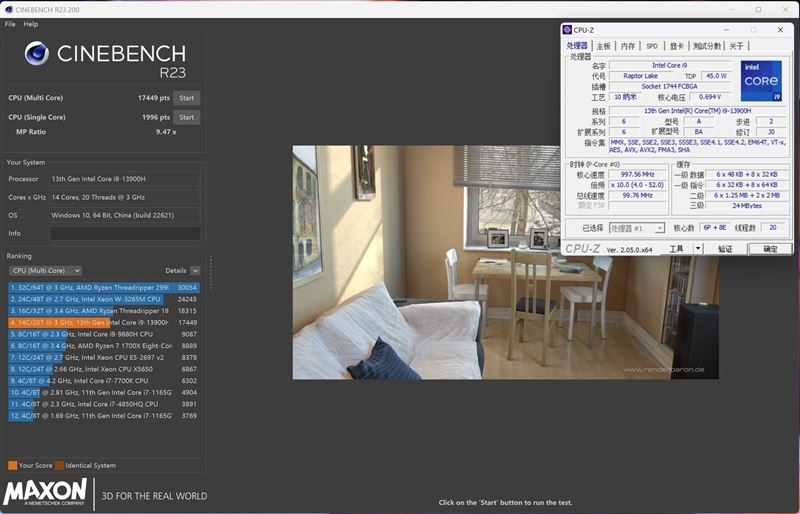Click the CPU-Z title bar app icon

[x=567, y=30]
